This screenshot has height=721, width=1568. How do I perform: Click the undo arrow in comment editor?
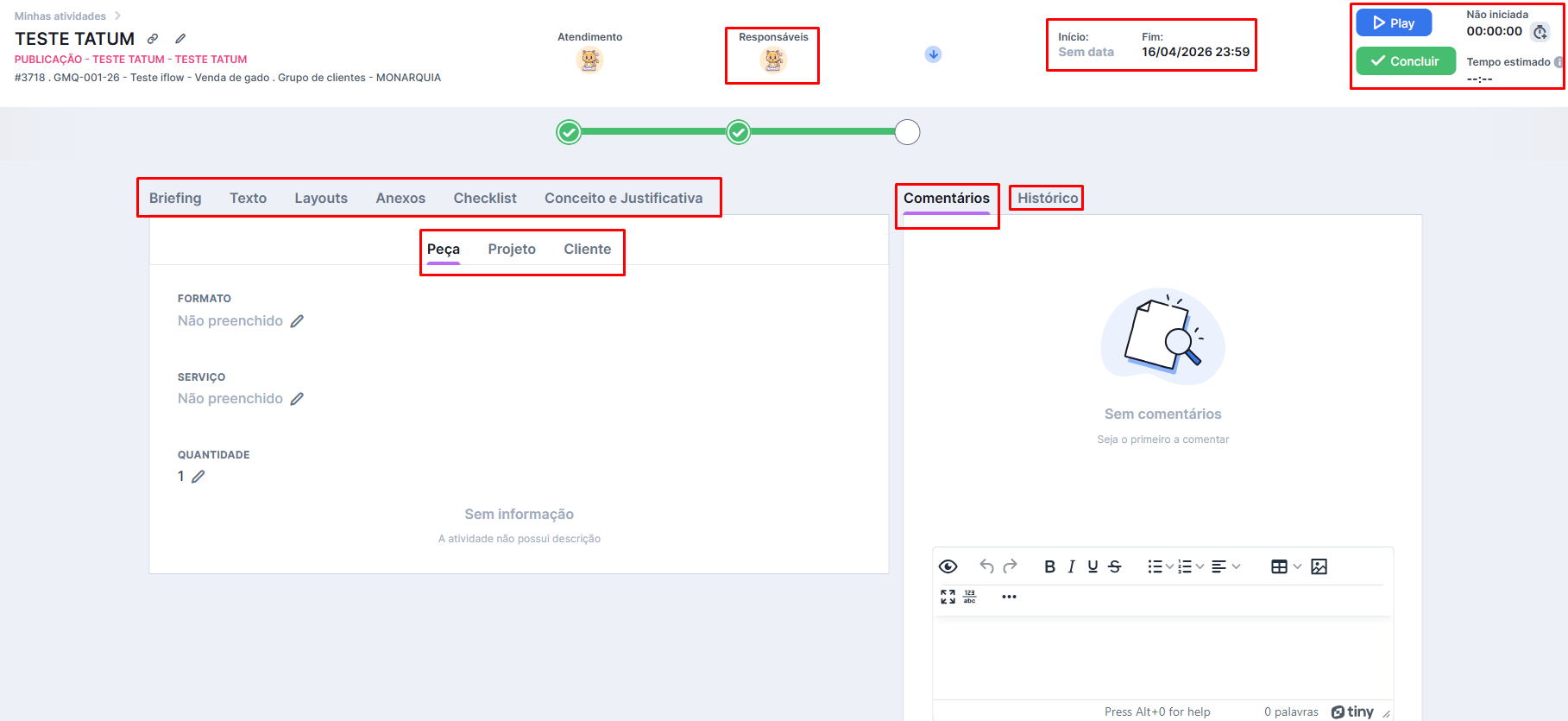click(986, 566)
